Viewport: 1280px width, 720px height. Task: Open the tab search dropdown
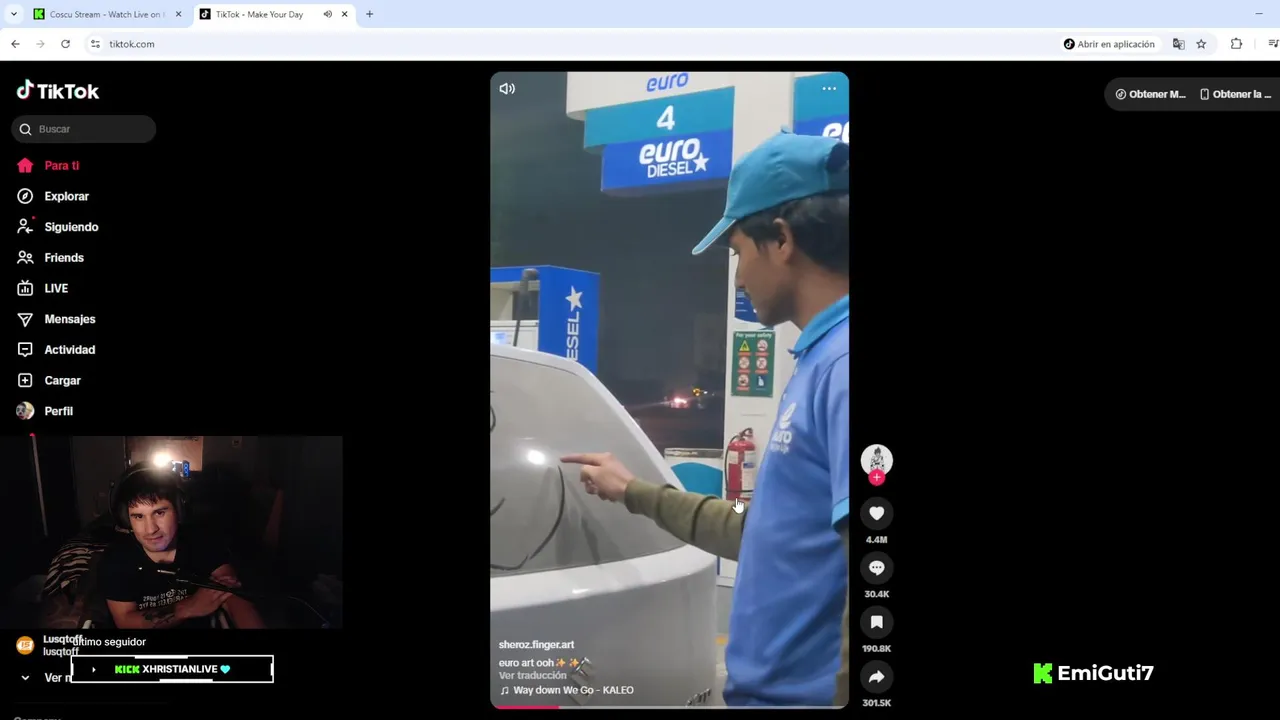pos(13,14)
